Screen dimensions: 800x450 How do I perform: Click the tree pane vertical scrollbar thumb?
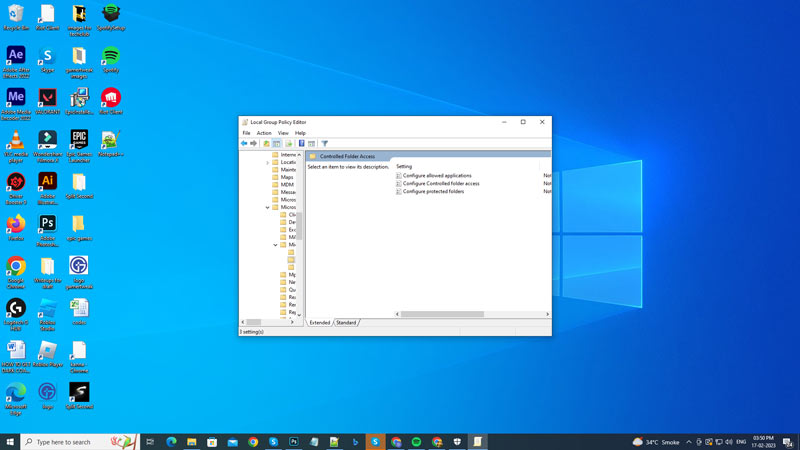pyautogui.click(x=299, y=225)
